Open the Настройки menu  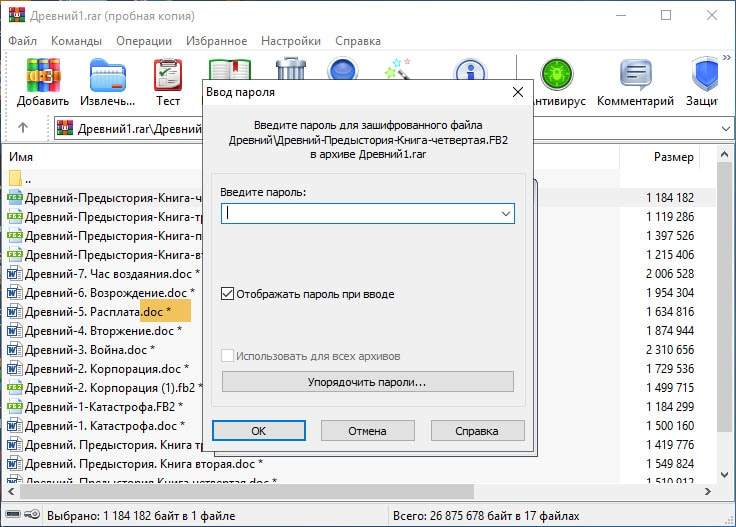(291, 41)
